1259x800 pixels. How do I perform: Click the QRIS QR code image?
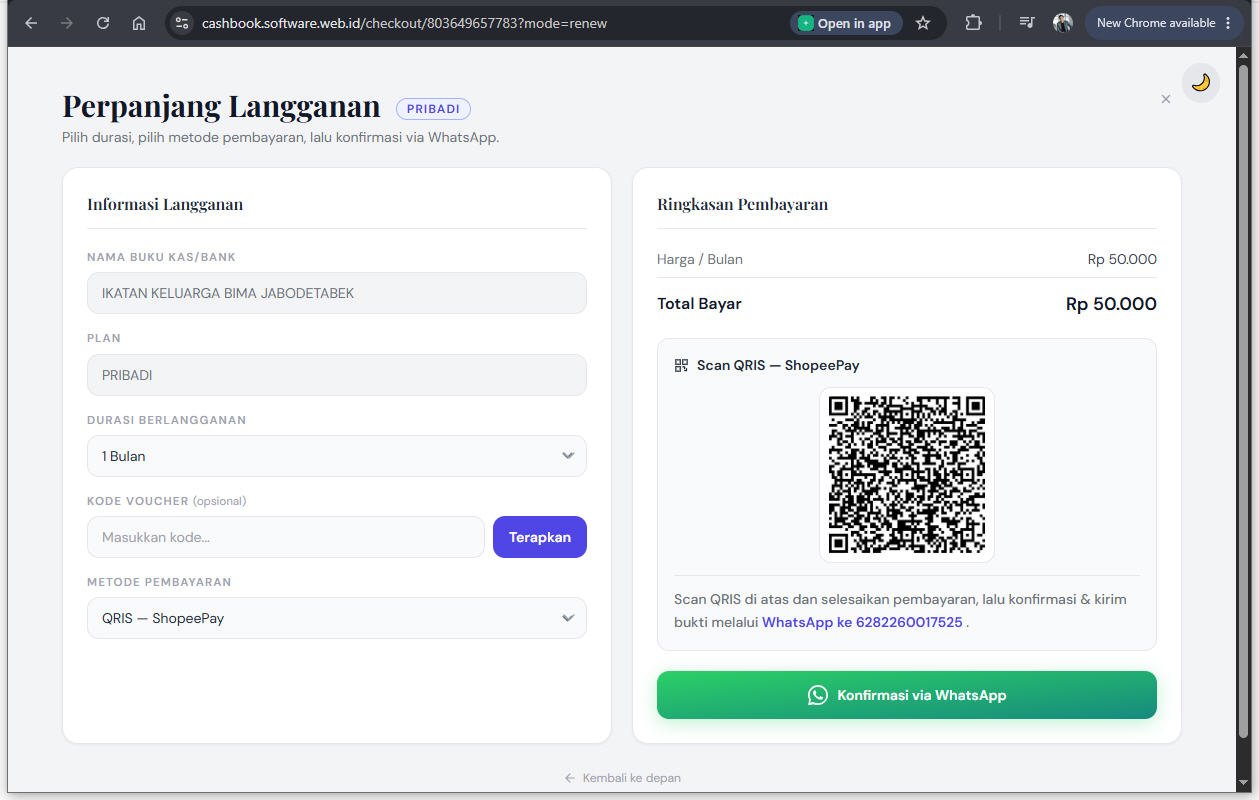point(907,475)
